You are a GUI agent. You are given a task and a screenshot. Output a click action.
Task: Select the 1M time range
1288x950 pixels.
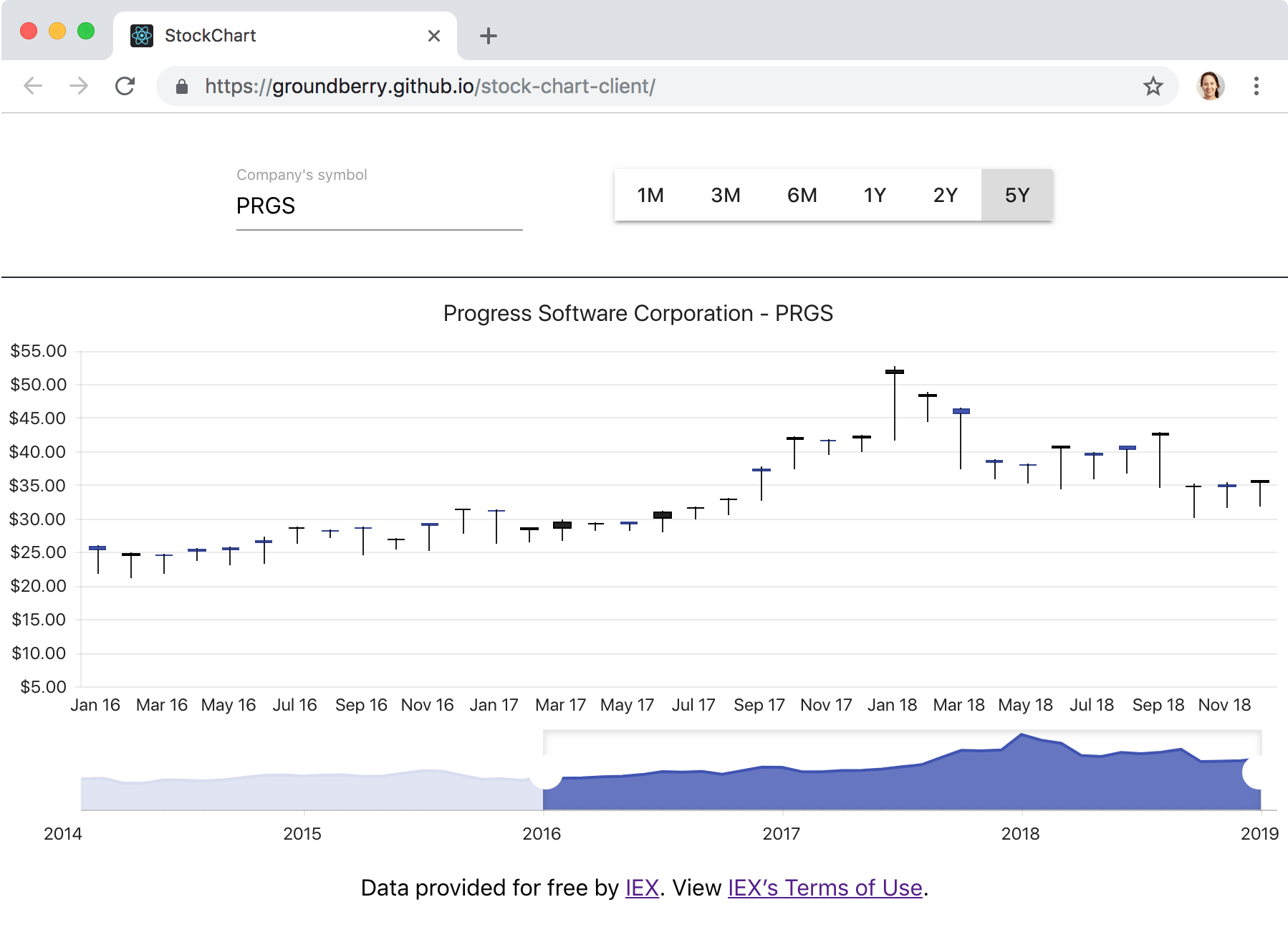click(x=650, y=195)
